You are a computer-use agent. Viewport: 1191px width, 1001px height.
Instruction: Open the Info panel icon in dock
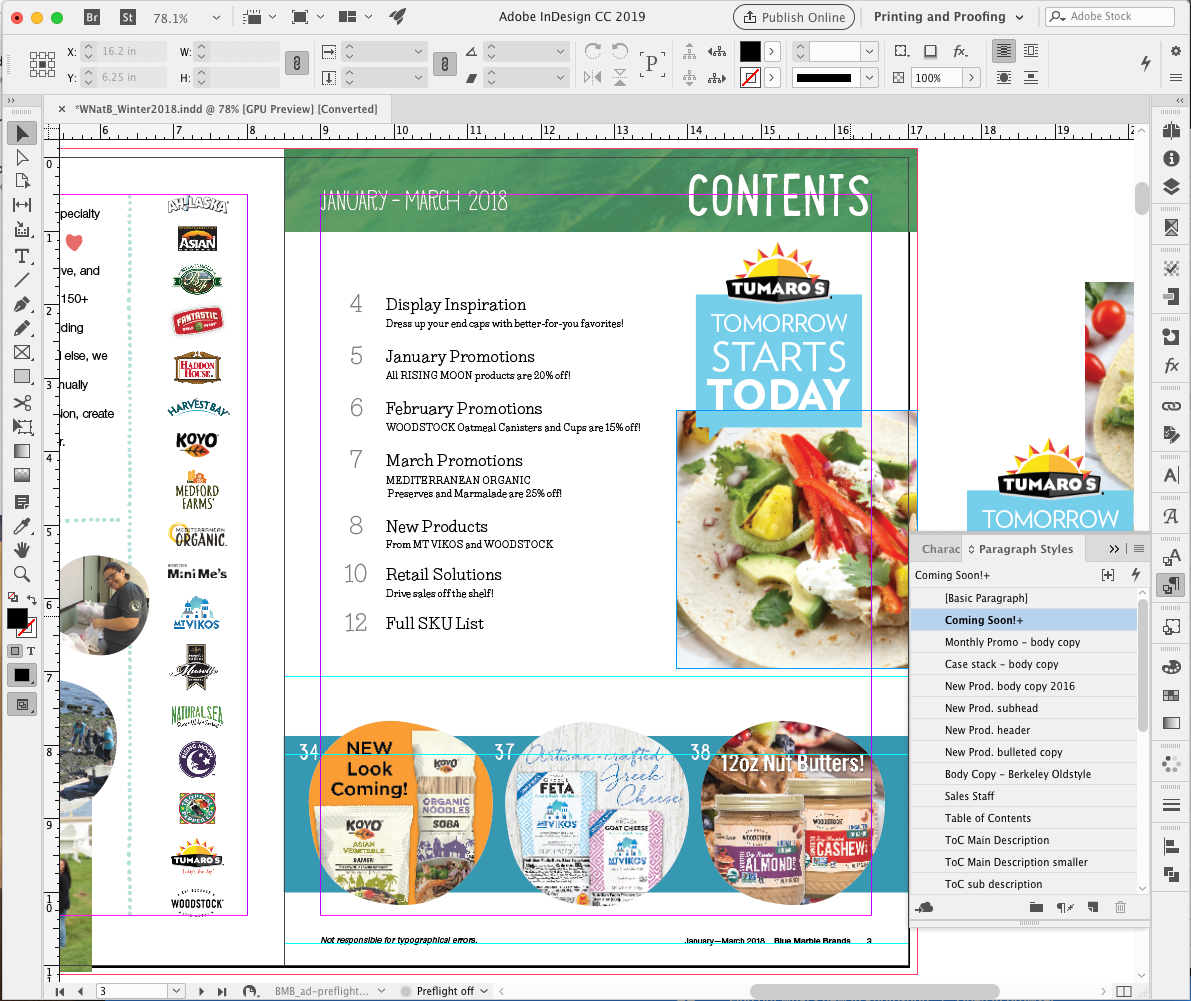tap(1171, 158)
